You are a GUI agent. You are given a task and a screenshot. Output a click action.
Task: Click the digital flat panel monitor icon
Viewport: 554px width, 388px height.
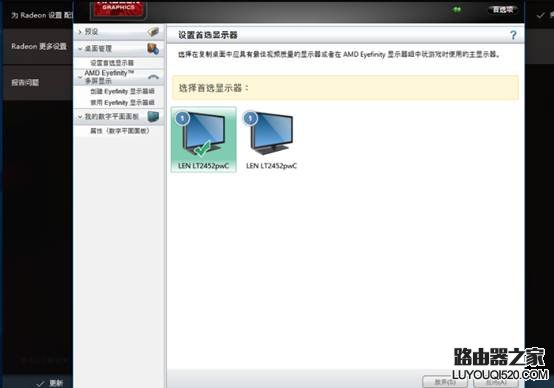pos(153,116)
